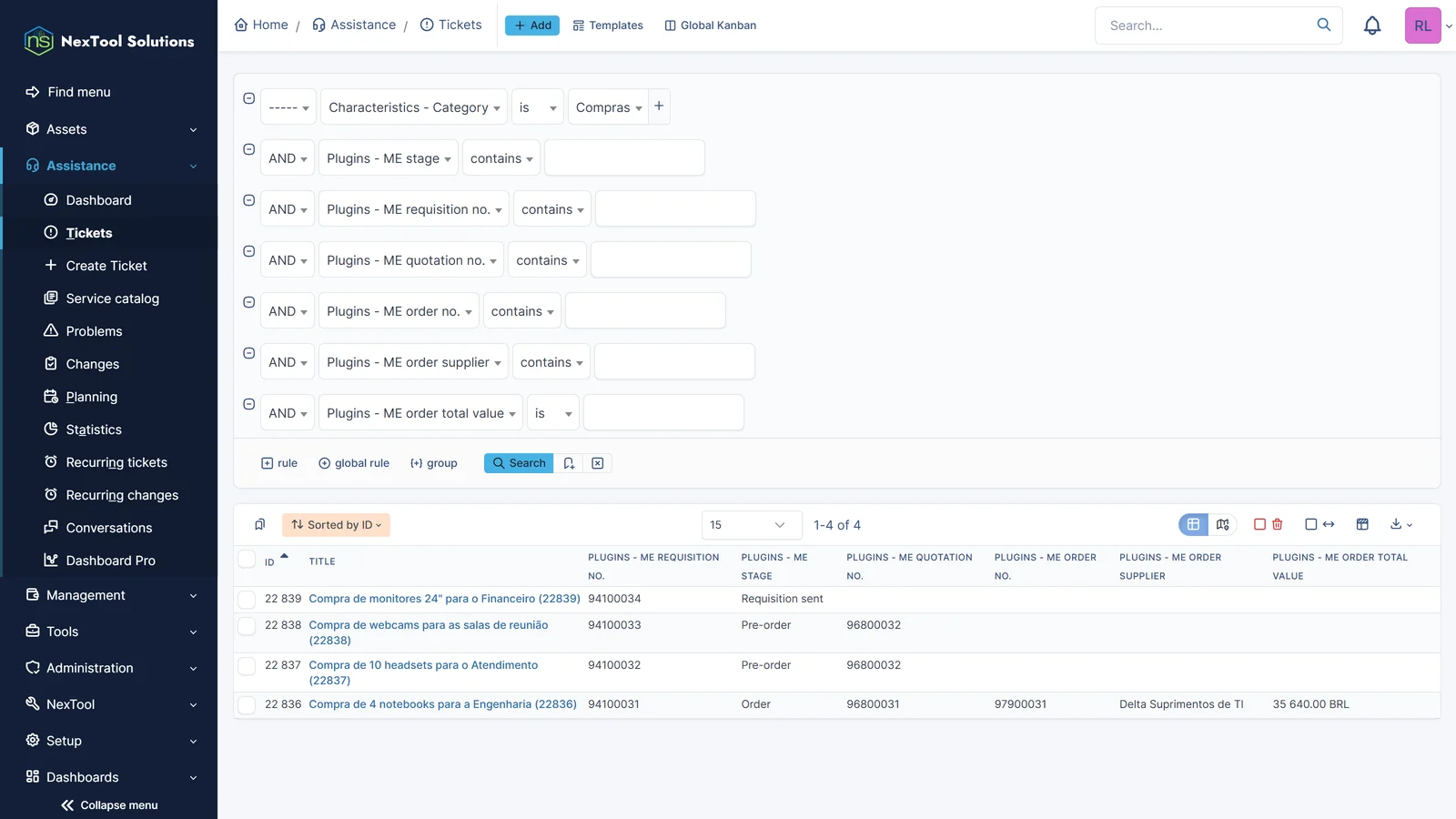Select checkbox for ticket 22 838
The image size is (1456, 819).
coord(247,625)
